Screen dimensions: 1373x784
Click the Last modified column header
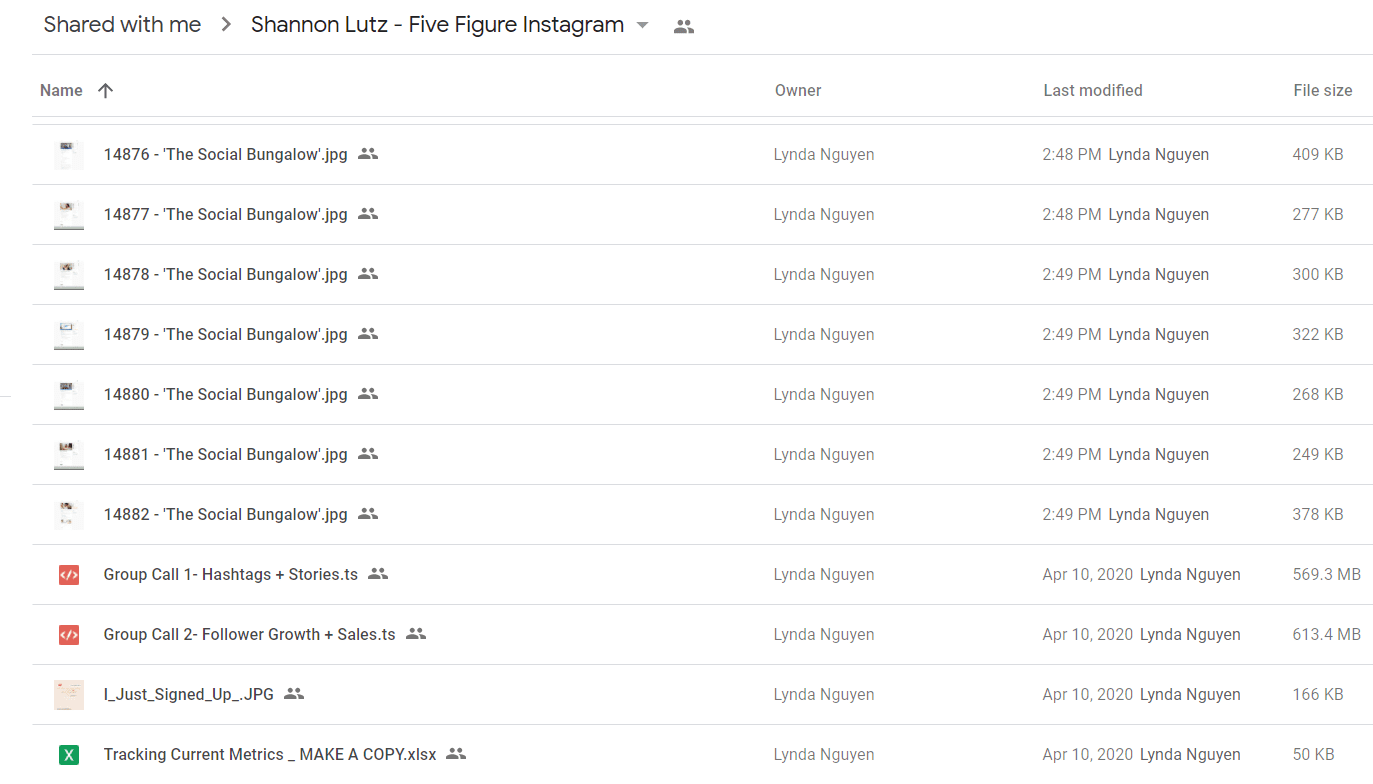tap(1092, 90)
